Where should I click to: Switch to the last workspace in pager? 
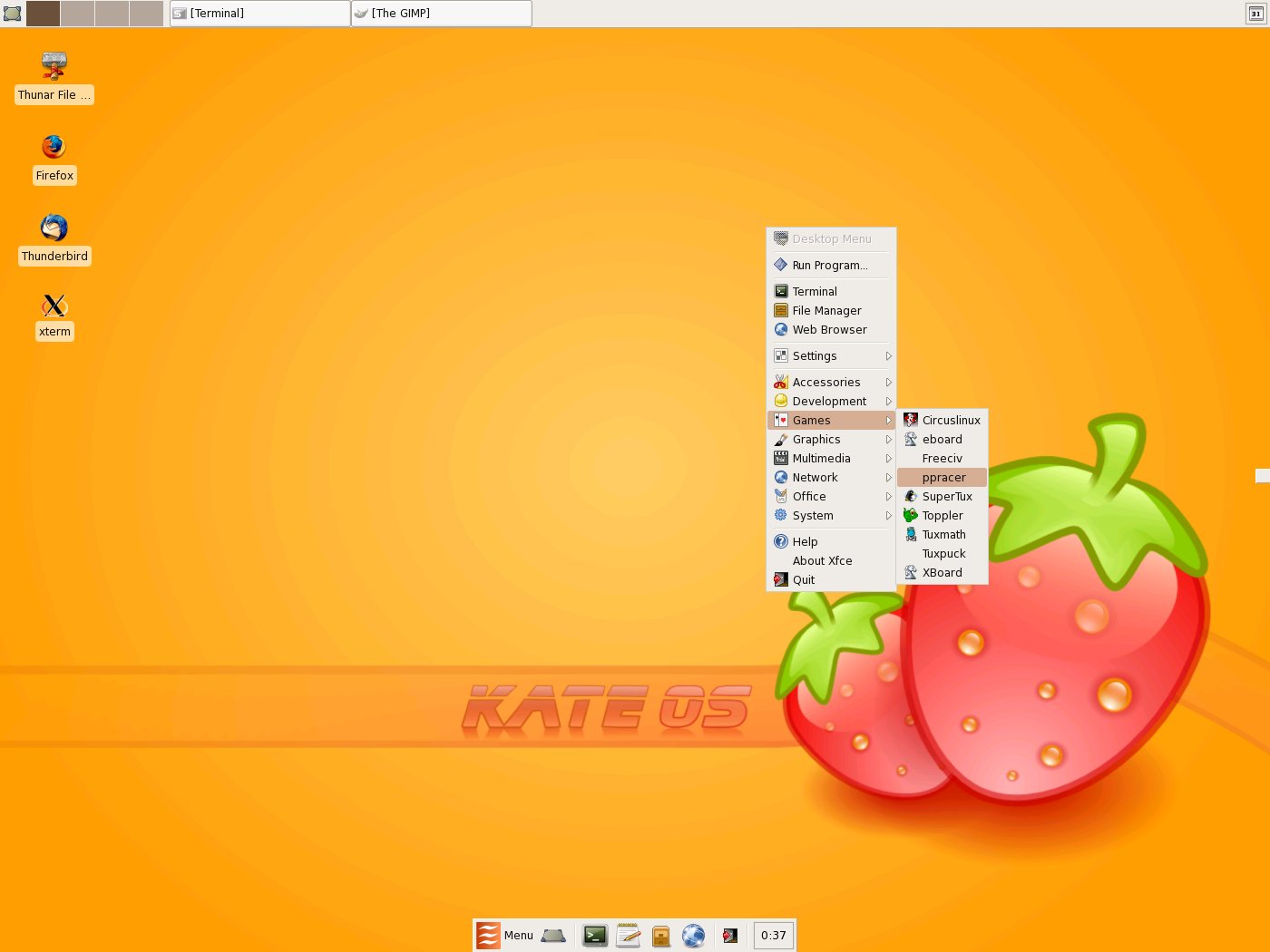pyautogui.click(x=146, y=13)
